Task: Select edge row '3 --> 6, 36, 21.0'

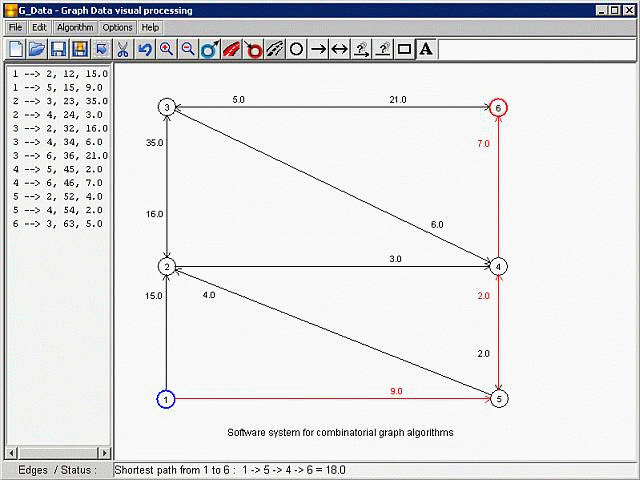Action: (60, 156)
